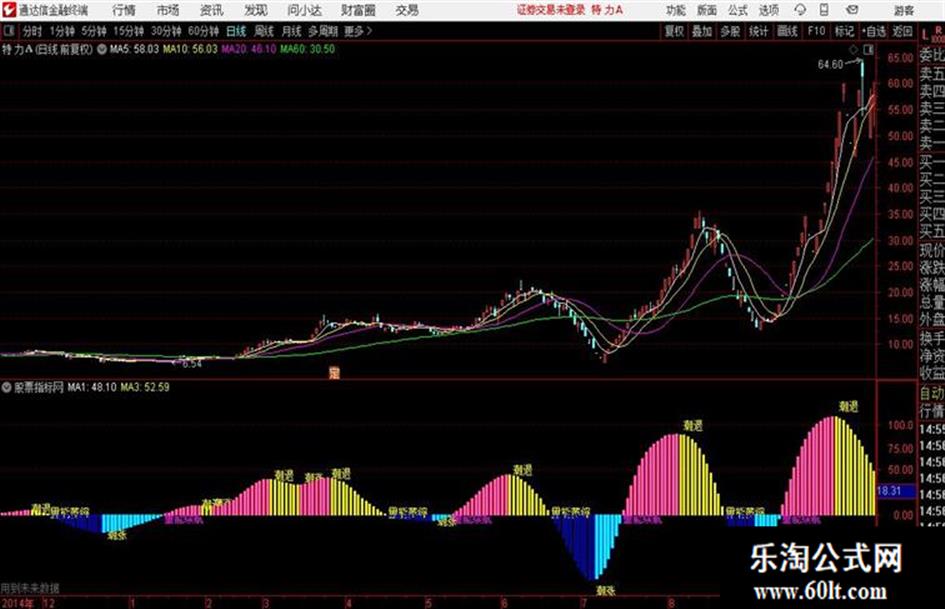Open the 交易 menu
This screenshot has height=609, width=945.
click(x=407, y=10)
